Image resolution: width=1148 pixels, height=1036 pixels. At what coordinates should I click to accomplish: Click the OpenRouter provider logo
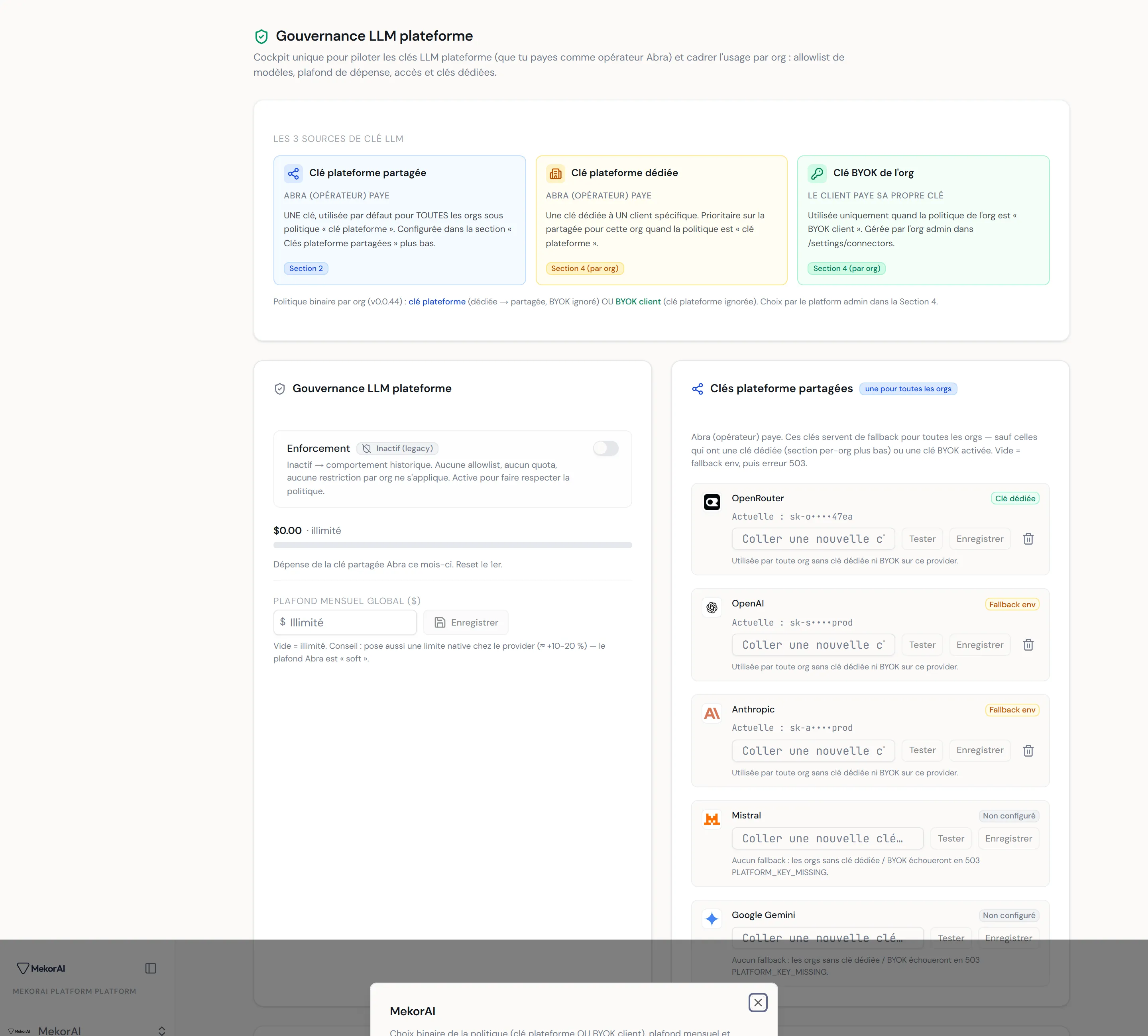pyautogui.click(x=712, y=502)
